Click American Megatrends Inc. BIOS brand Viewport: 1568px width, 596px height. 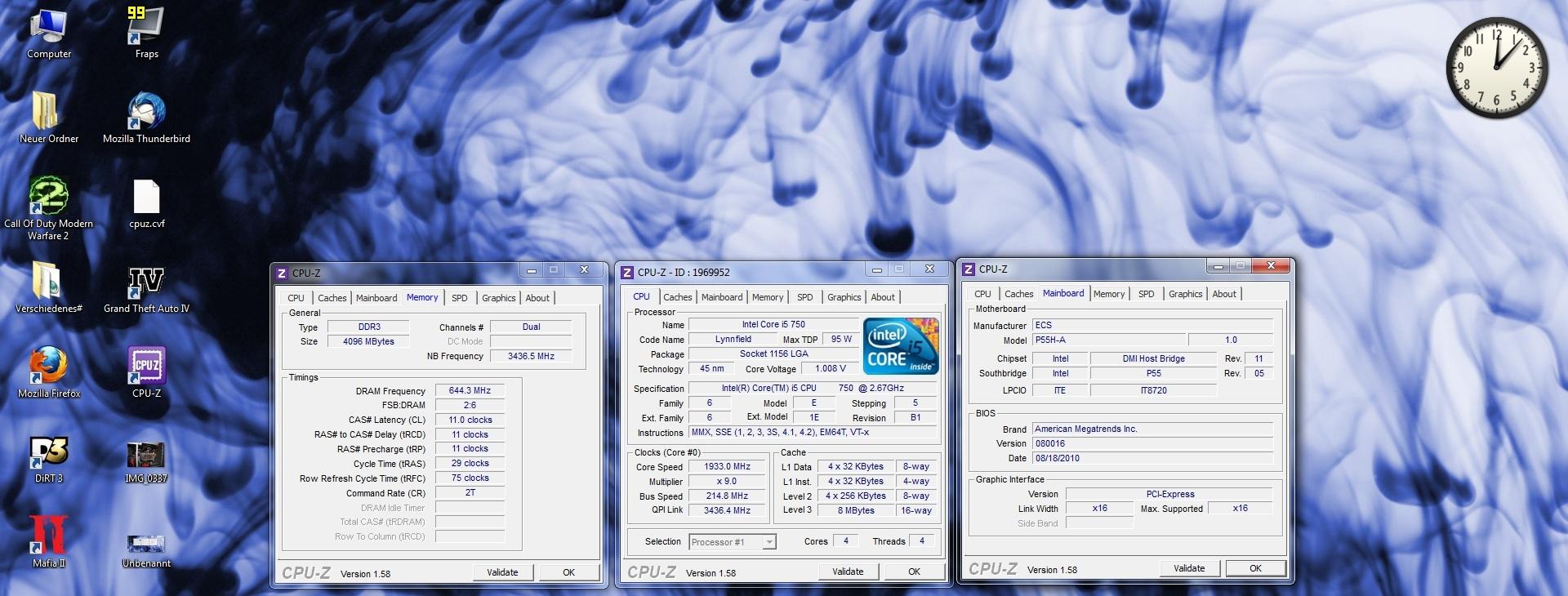click(1152, 429)
